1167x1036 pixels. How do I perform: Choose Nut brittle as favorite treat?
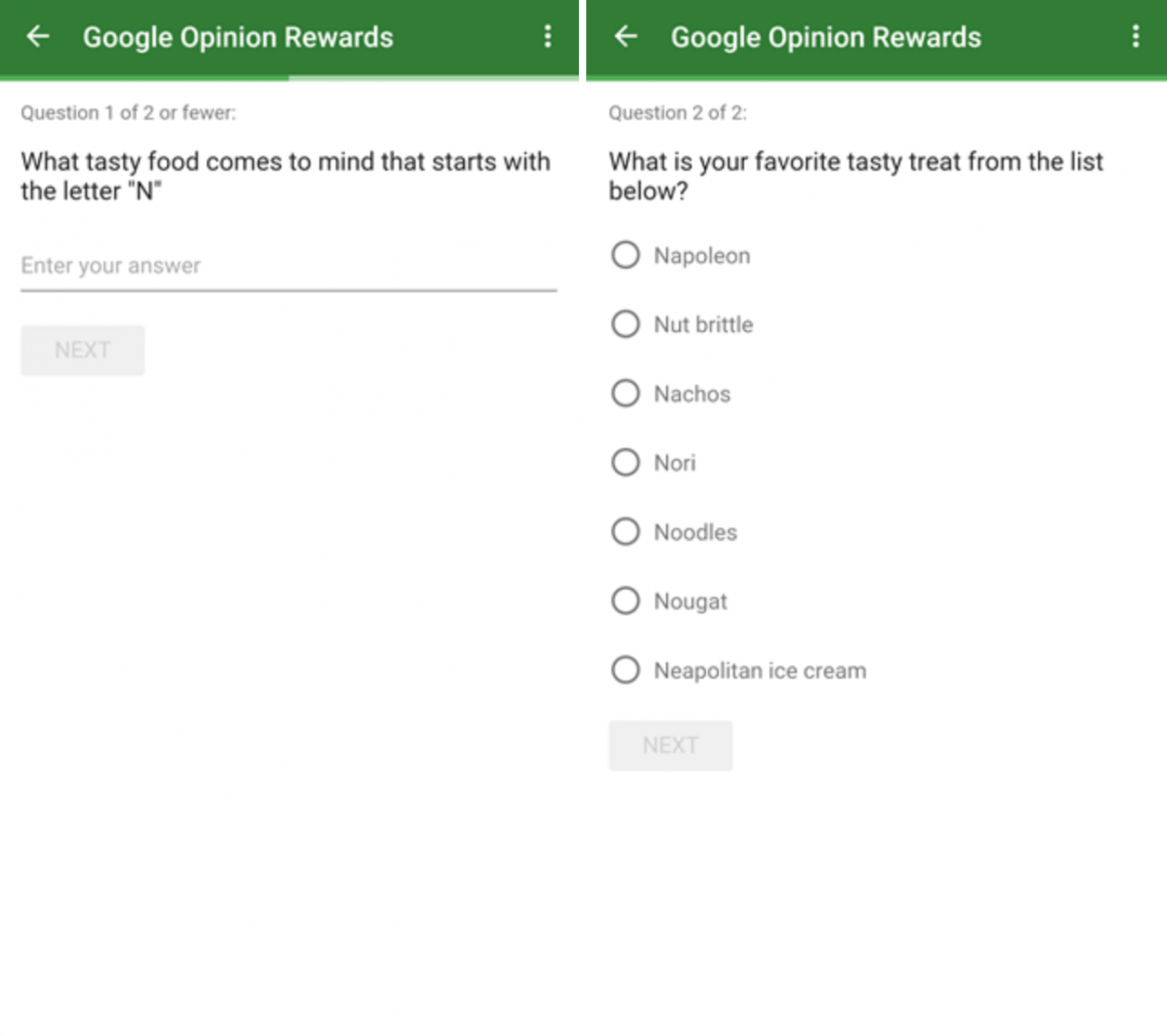click(x=625, y=324)
